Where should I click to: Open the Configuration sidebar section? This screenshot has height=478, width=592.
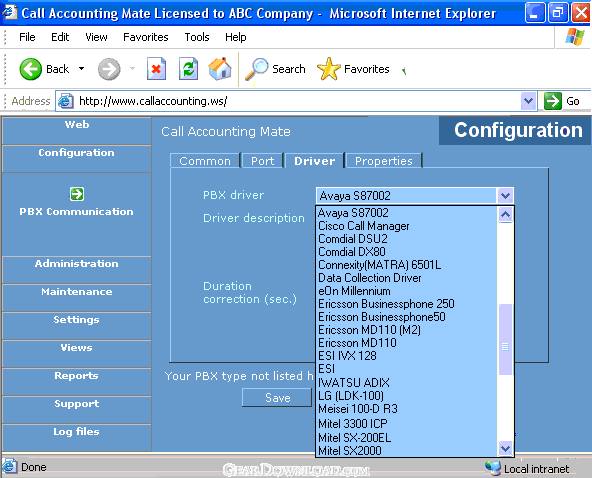tap(77, 159)
